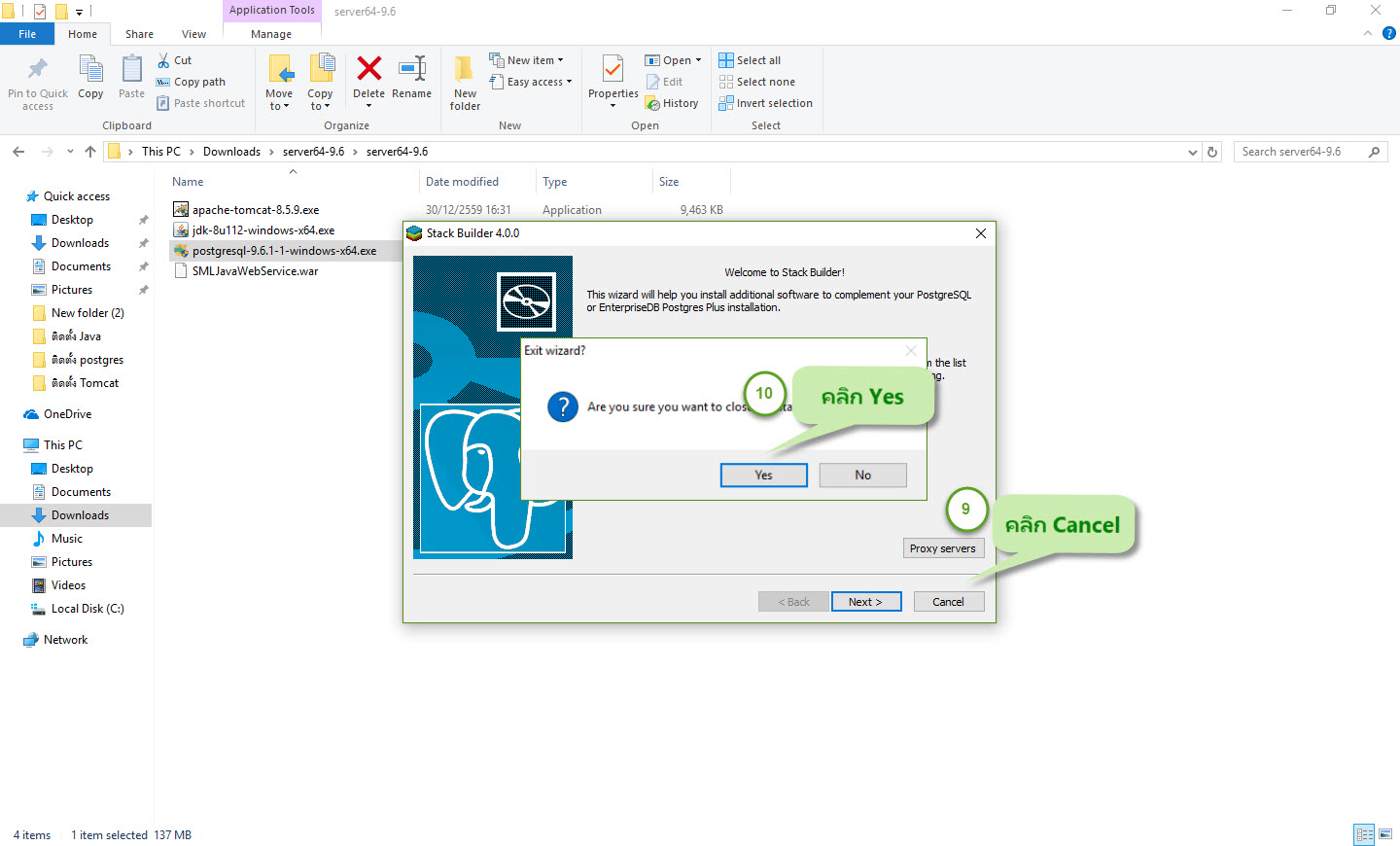Switch to details view in status bar
The image size is (1400, 846).
(x=1364, y=834)
